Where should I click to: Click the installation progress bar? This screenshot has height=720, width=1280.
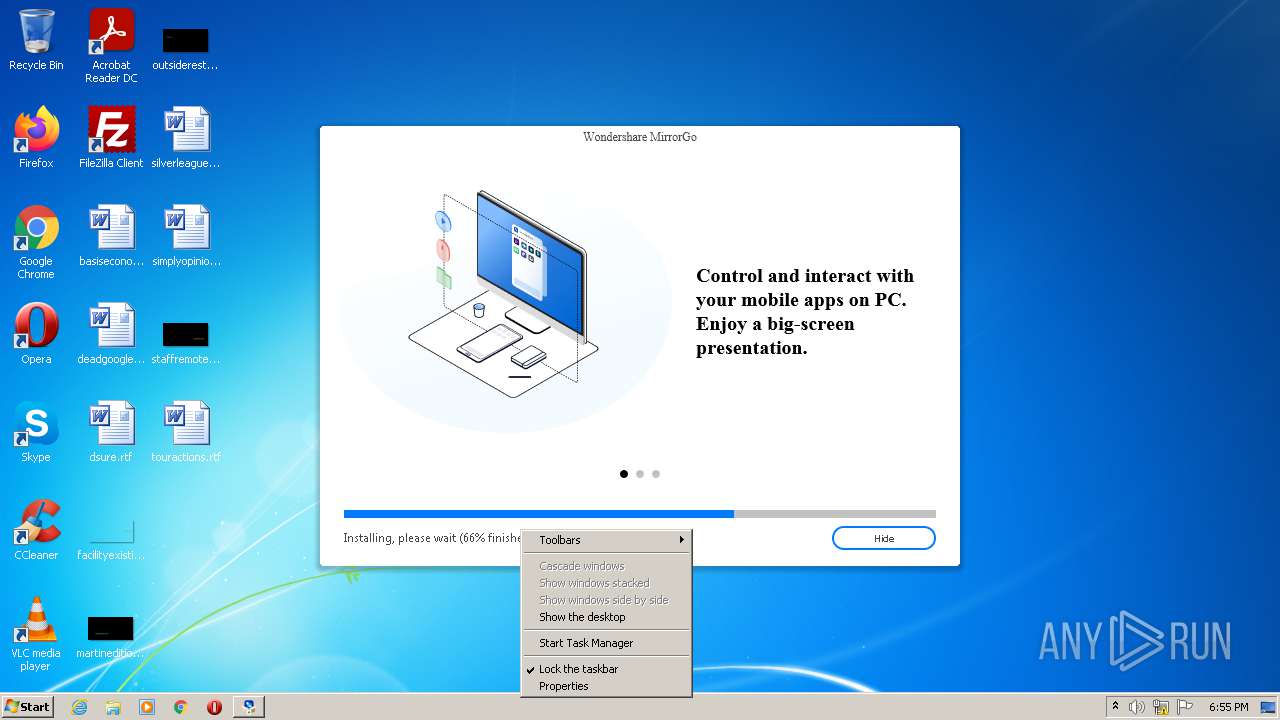pyautogui.click(x=640, y=514)
